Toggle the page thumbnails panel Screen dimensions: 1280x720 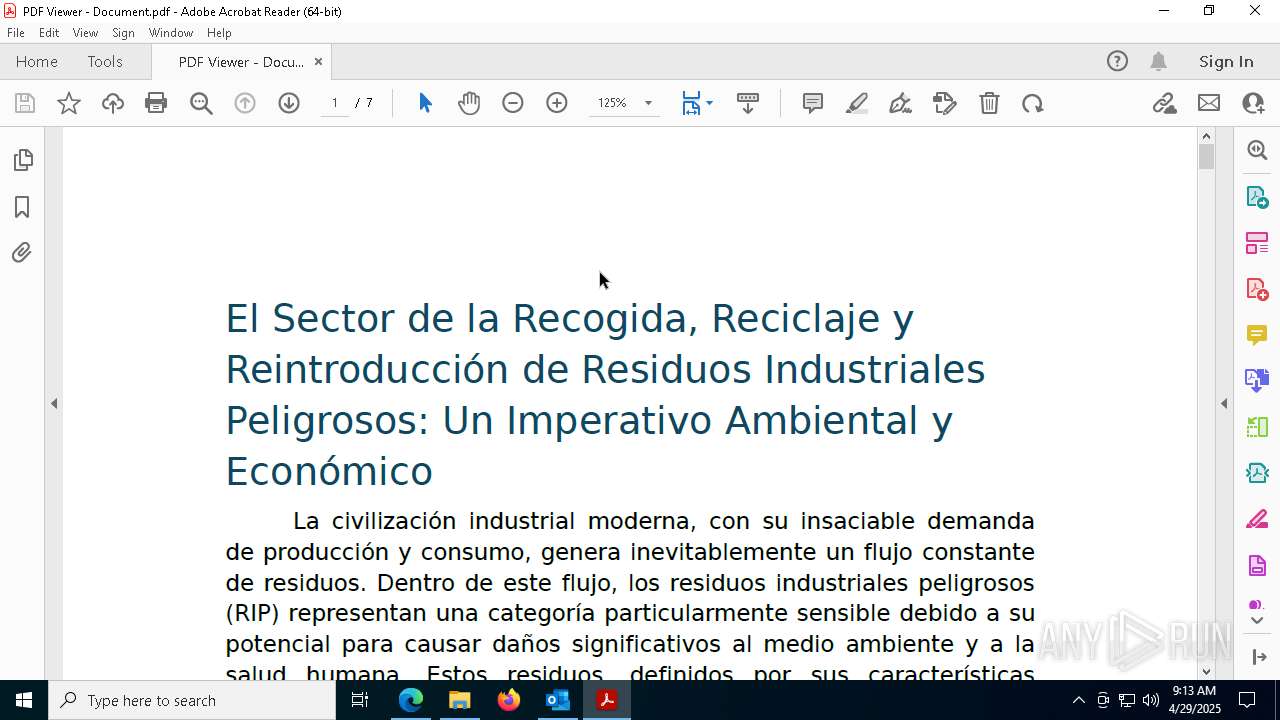point(22,160)
